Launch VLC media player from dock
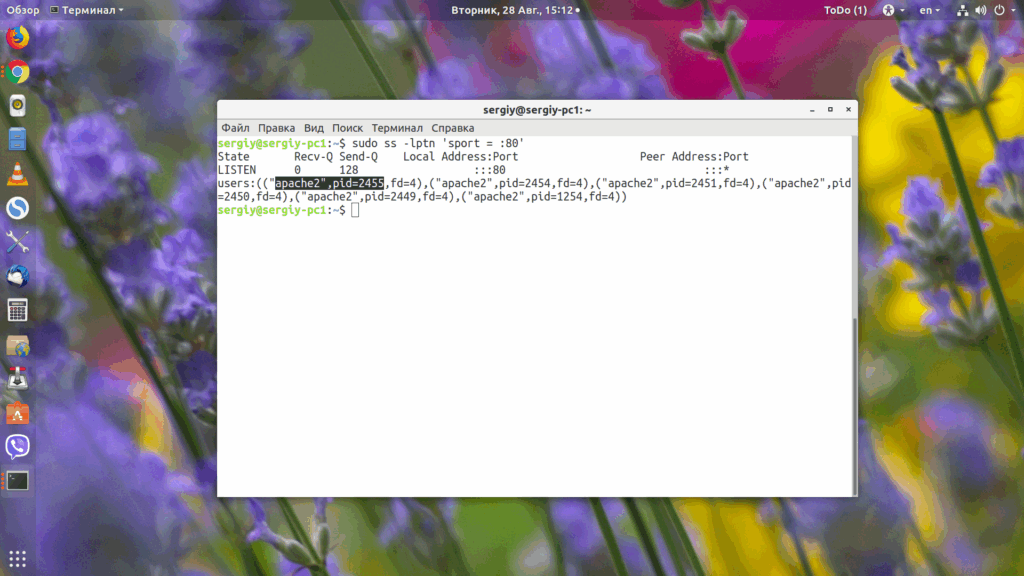1024x576 pixels. [18, 174]
